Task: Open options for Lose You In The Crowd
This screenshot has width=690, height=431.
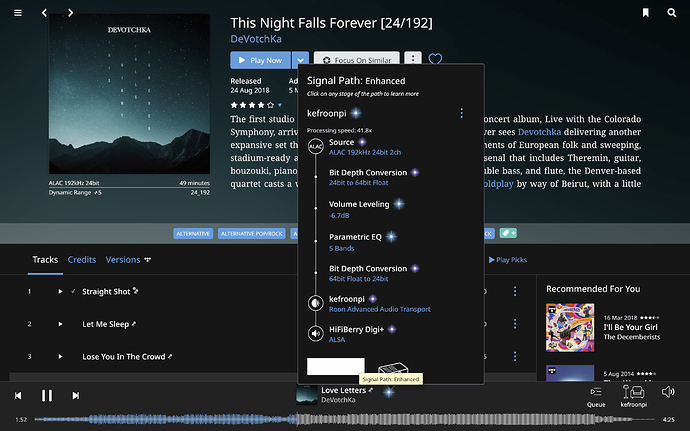Action: pos(515,356)
